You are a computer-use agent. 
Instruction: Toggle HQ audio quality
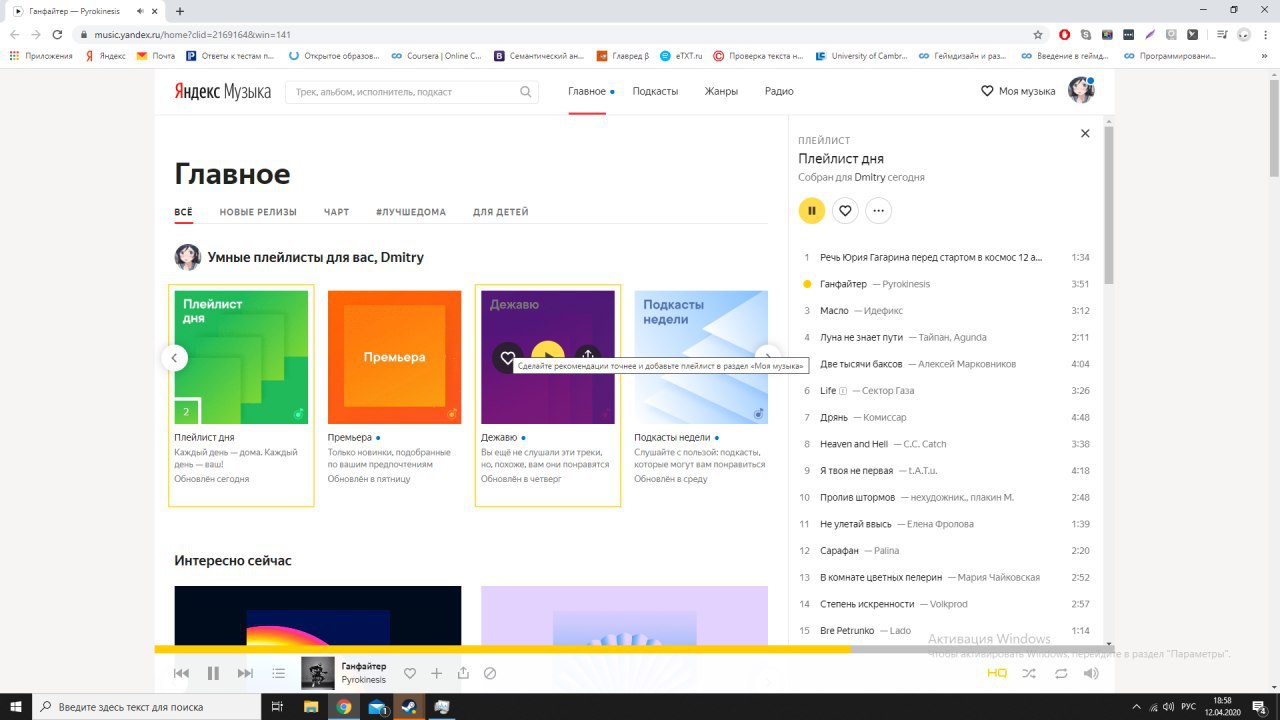point(997,674)
